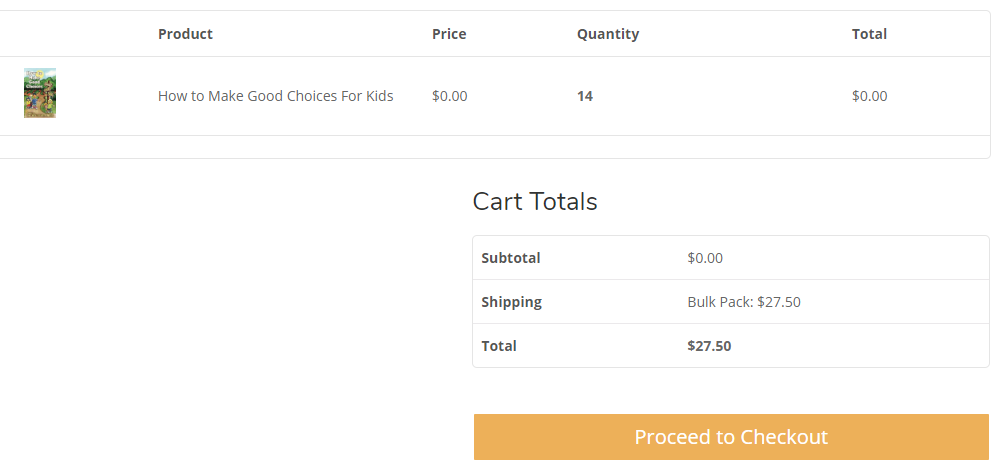Click the Quantity column header
Viewport: 1002px width, 469px height.
pyautogui.click(x=608, y=34)
